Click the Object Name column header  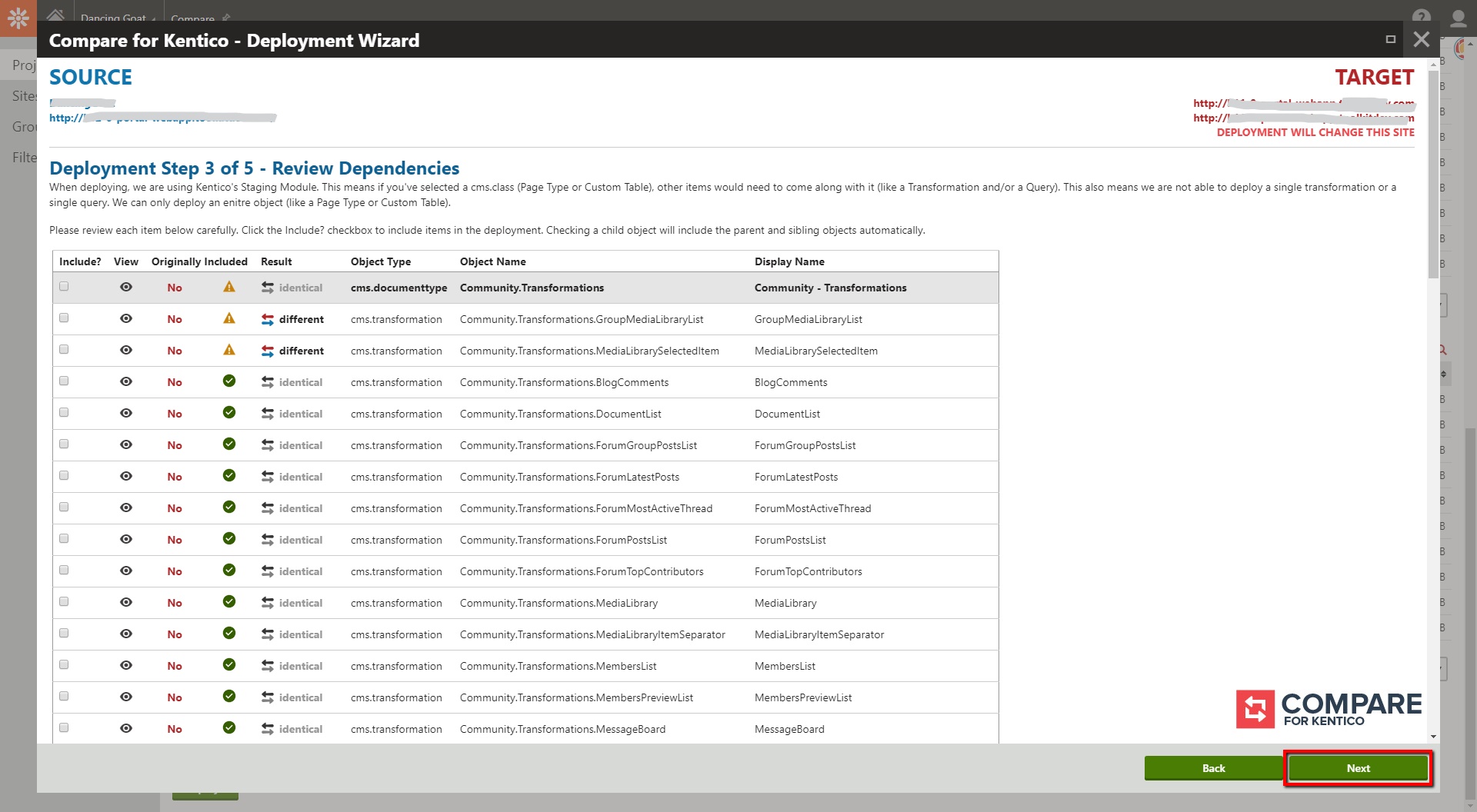[493, 261]
